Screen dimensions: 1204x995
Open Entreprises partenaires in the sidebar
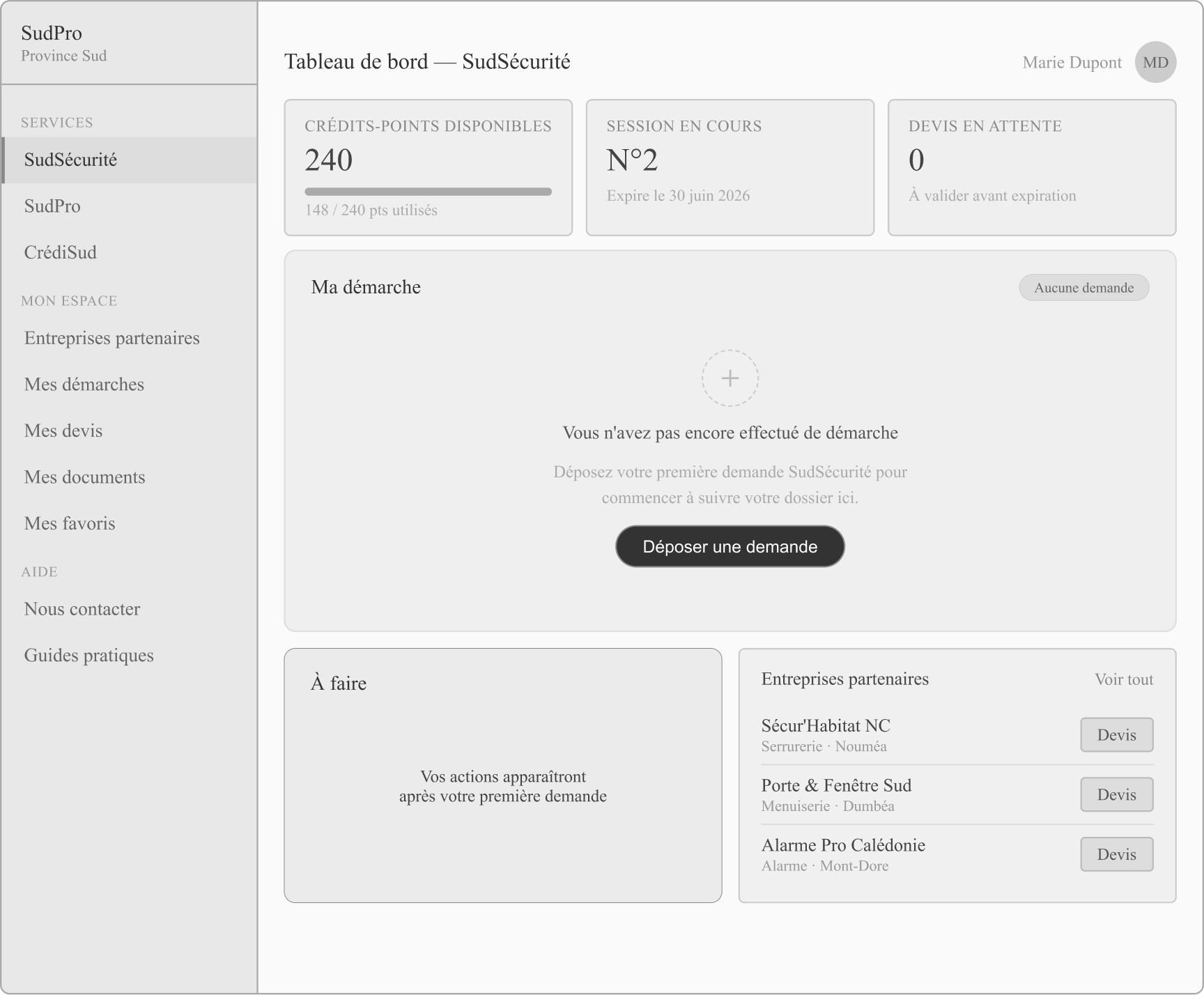[x=130, y=338]
